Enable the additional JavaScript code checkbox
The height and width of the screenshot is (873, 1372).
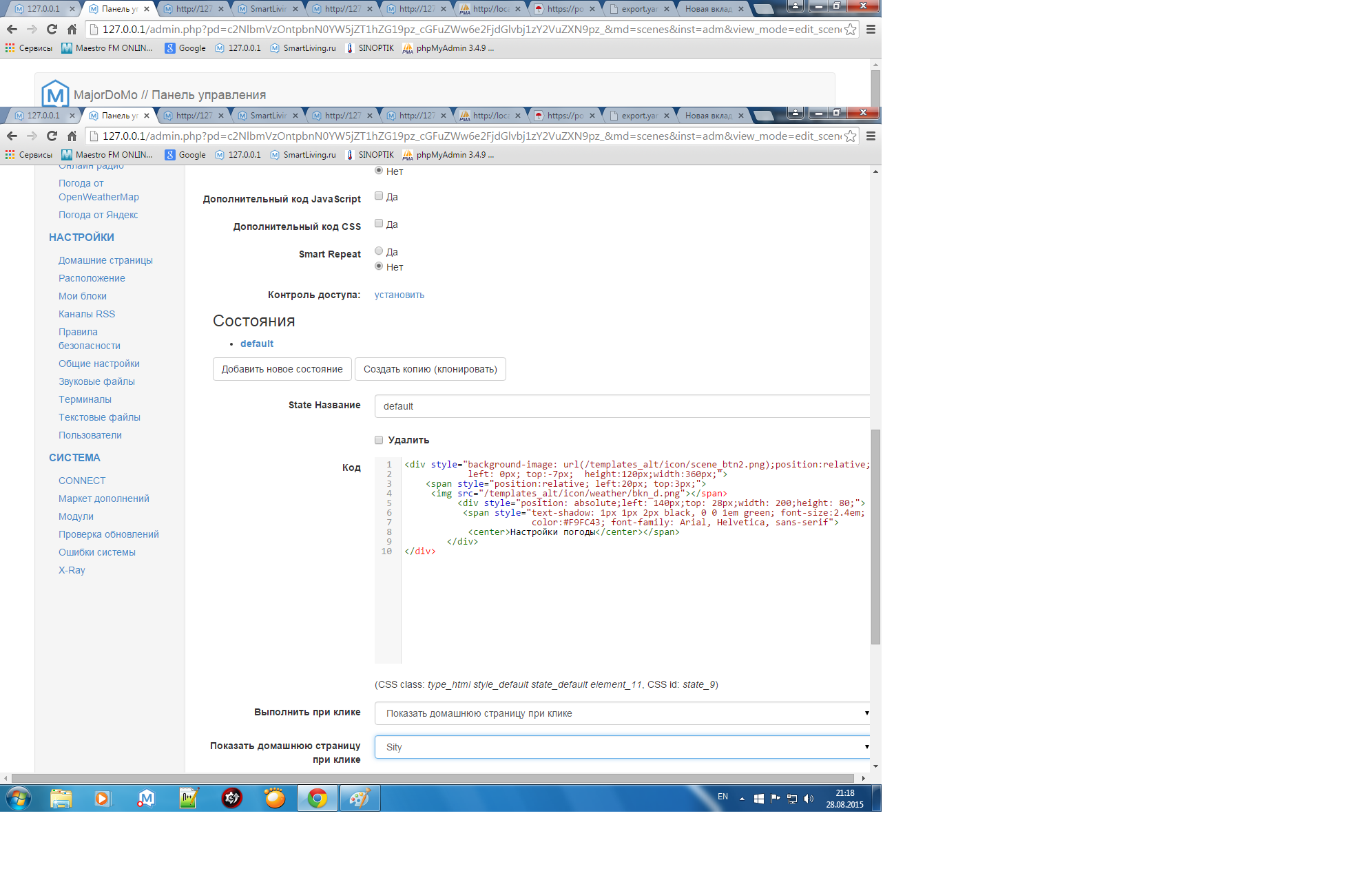[379, 196]
